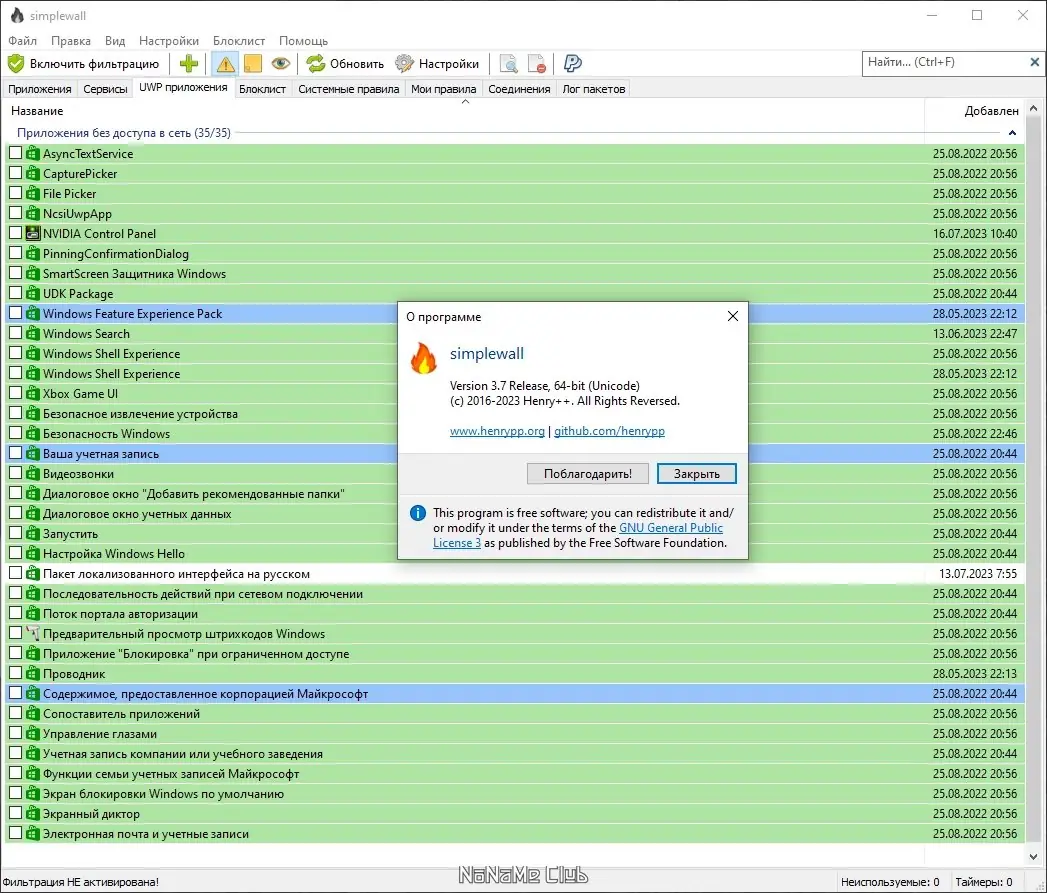Open the github.com/henrypp link
Image resolution: width=1047 pixels, height=893 pixels.
pos(609,431)
